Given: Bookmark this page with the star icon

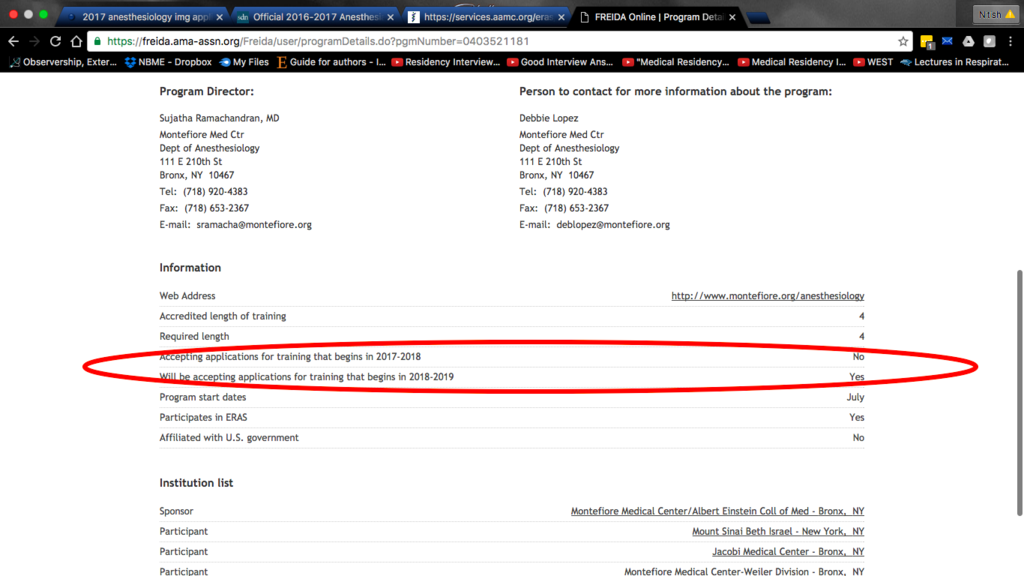Looking at the screenshot, I should click(903, 41).
